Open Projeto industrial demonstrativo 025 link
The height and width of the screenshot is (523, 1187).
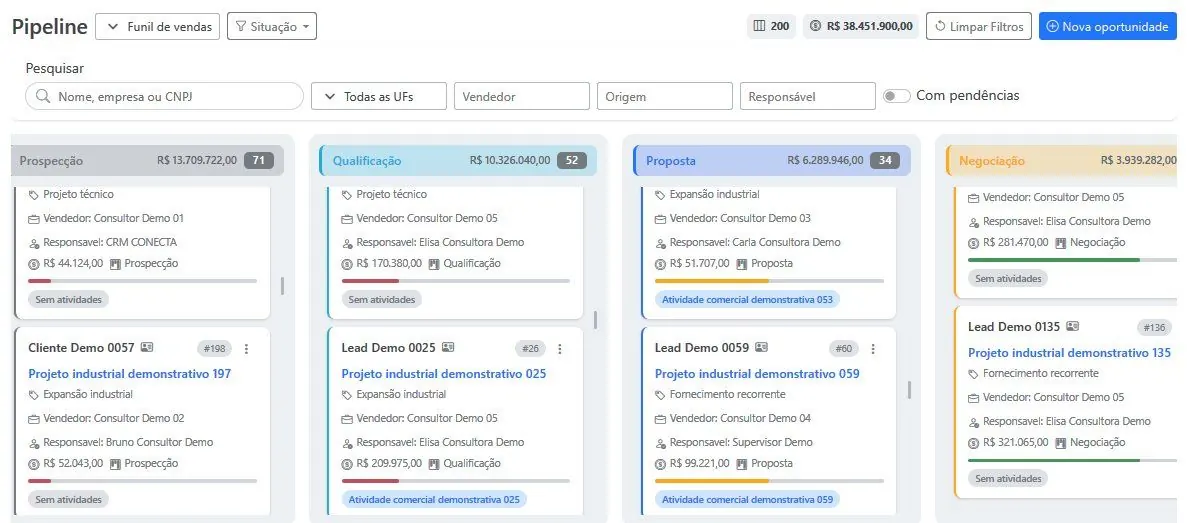tap(444, 373)
